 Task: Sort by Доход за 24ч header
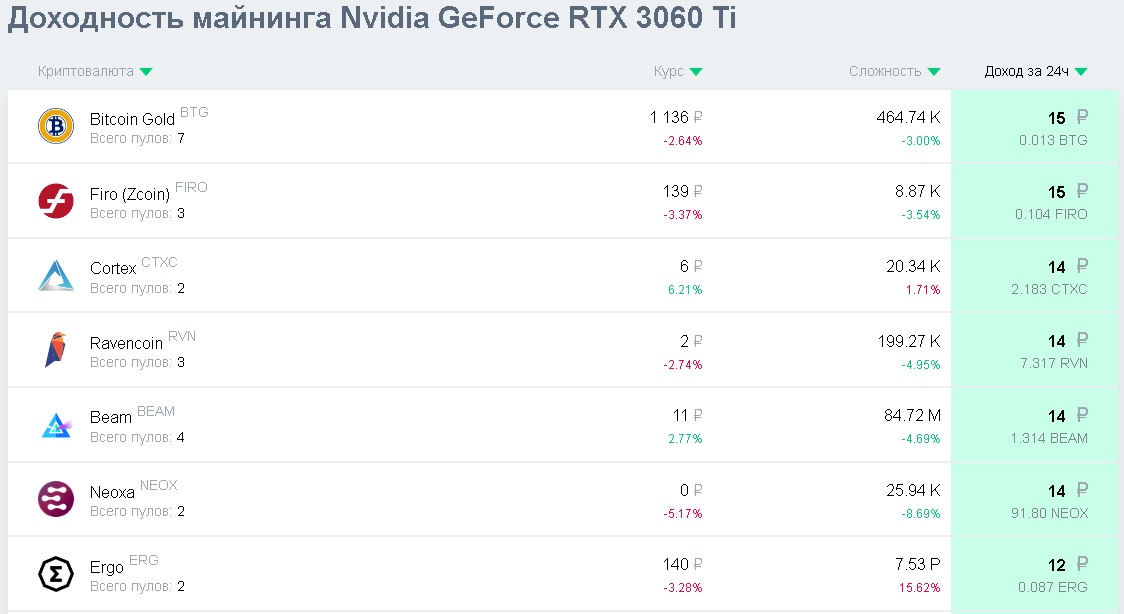[x=1036, y=72]
